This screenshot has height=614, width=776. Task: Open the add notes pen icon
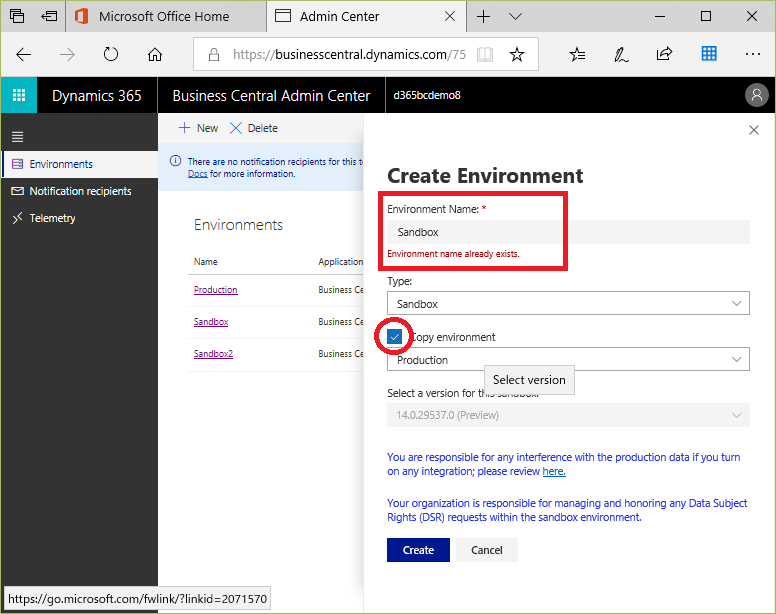(621, 54)
